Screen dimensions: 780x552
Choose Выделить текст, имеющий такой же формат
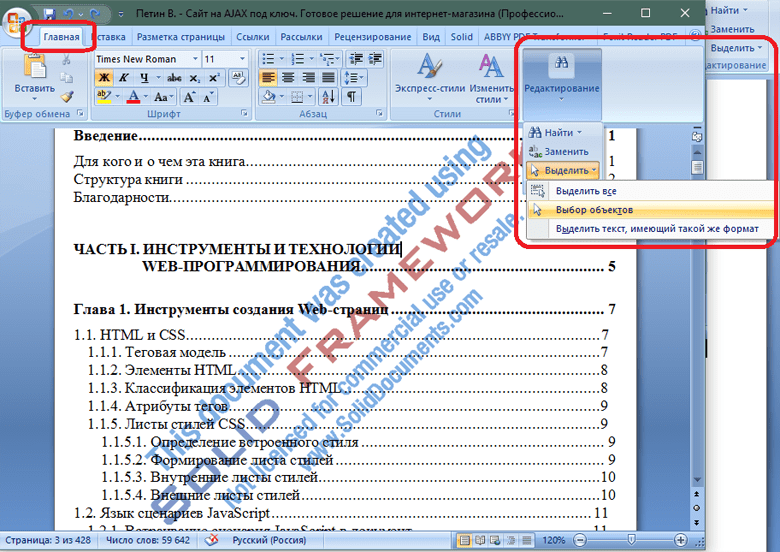(x=650, y=229)
